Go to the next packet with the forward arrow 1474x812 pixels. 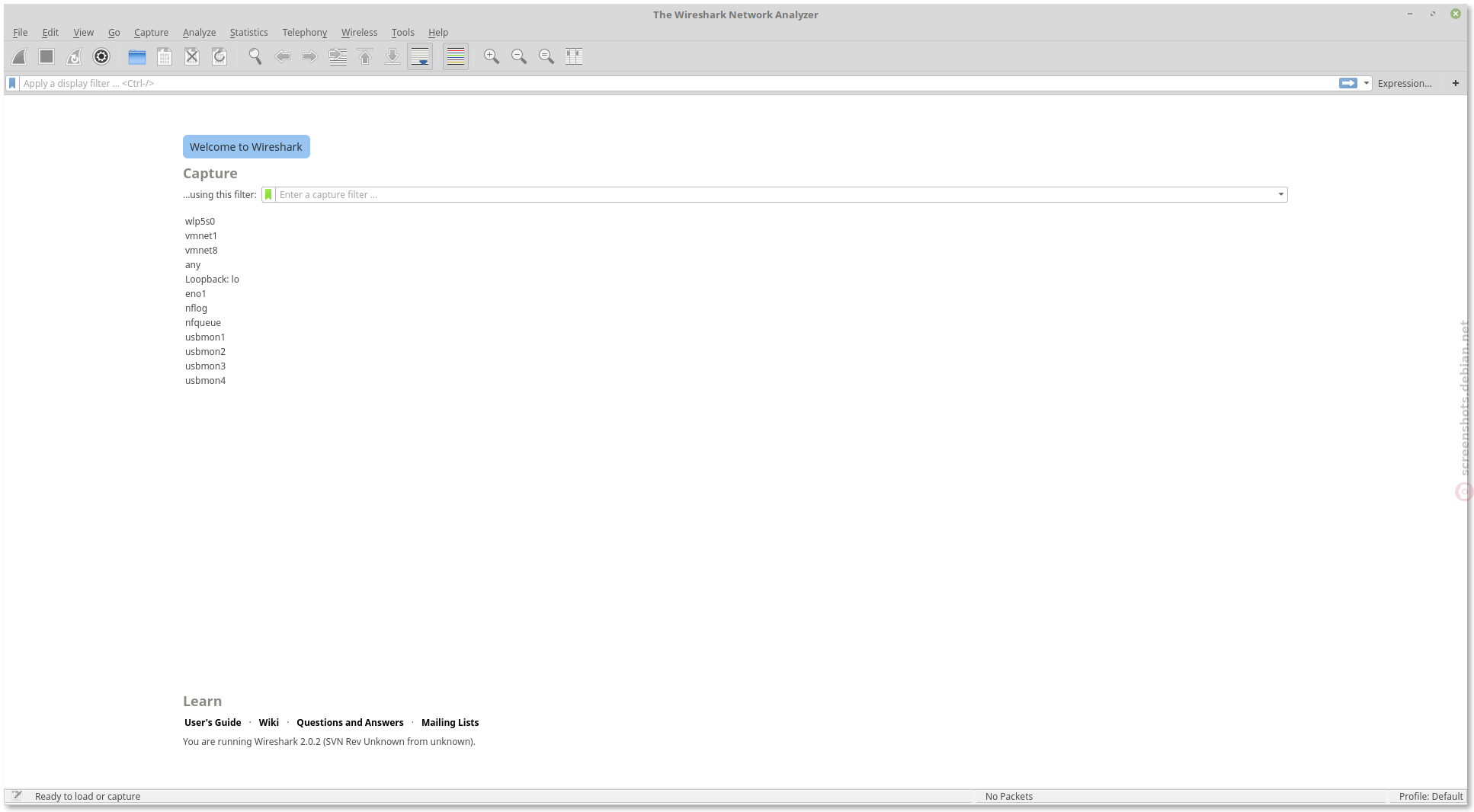click(x=309, y=56)
